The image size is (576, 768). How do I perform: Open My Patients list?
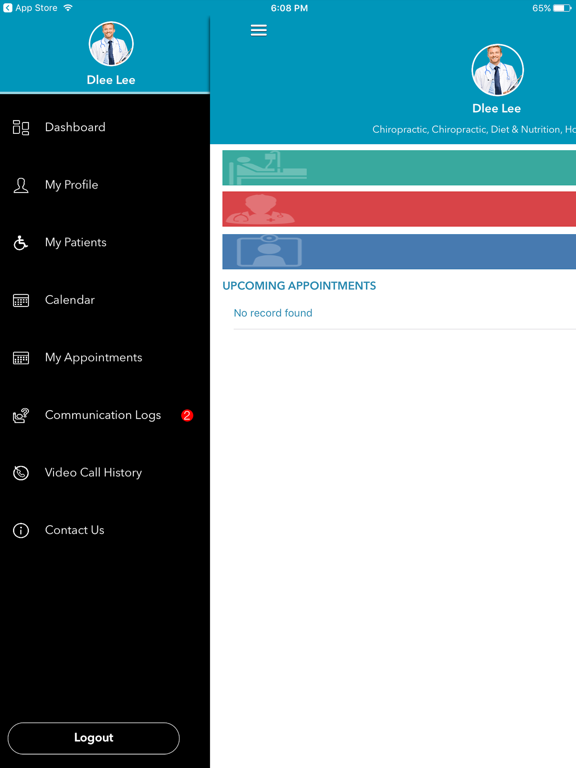105,242
